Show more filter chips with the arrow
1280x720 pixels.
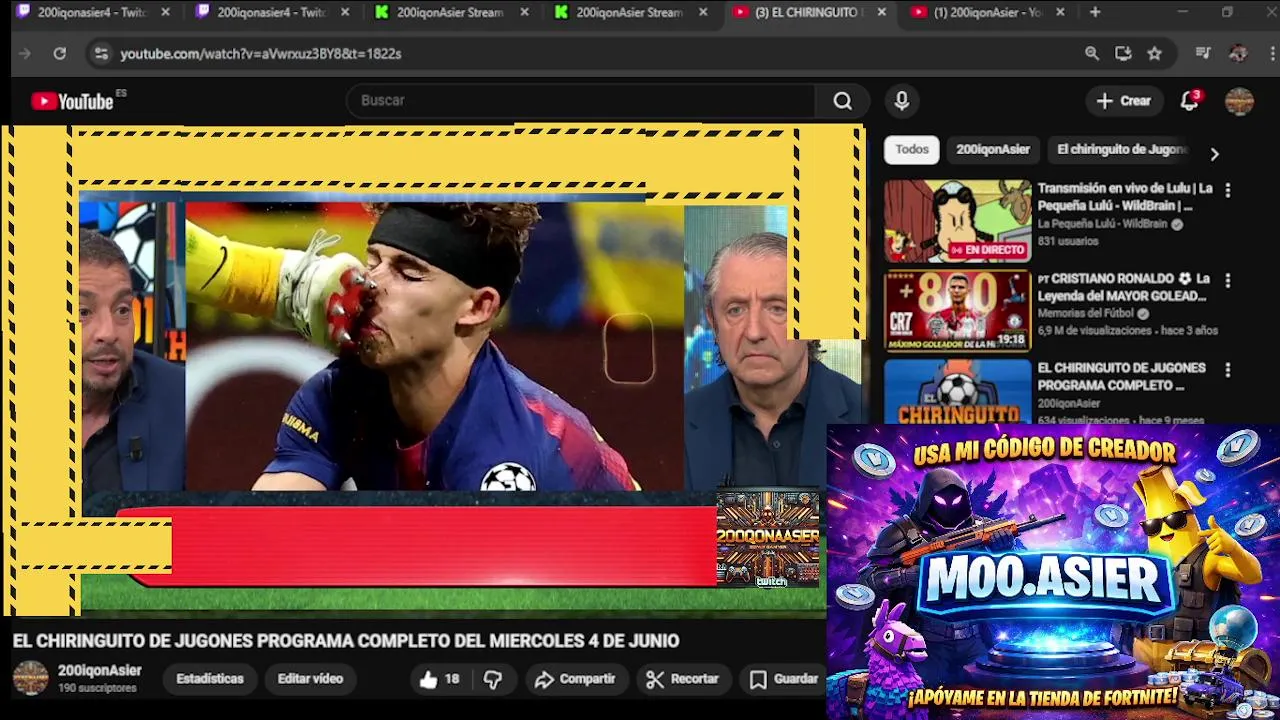[1214, 154]
